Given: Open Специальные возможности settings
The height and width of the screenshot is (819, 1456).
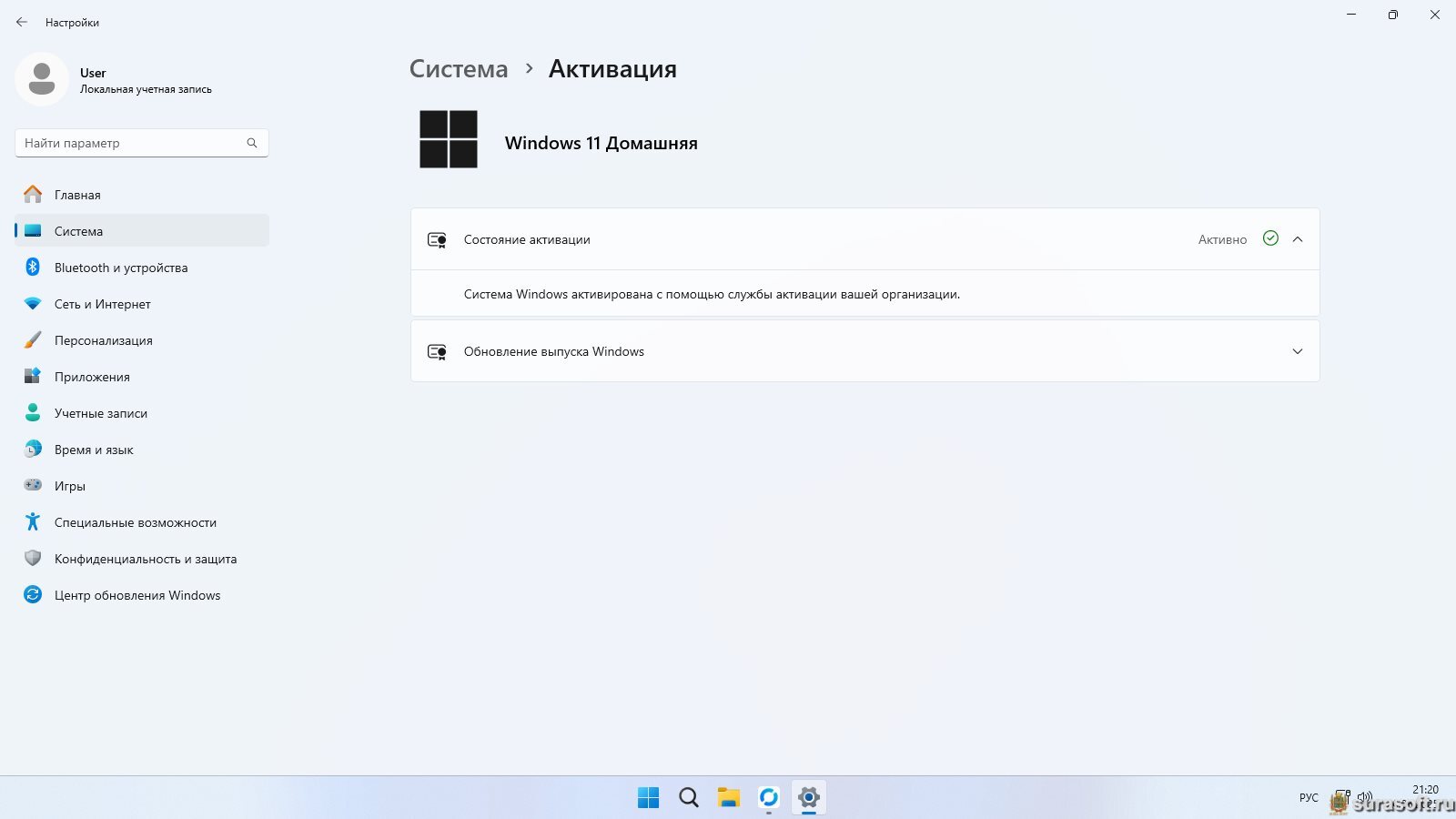Looking at the screenshot, I should click(142, 521).
